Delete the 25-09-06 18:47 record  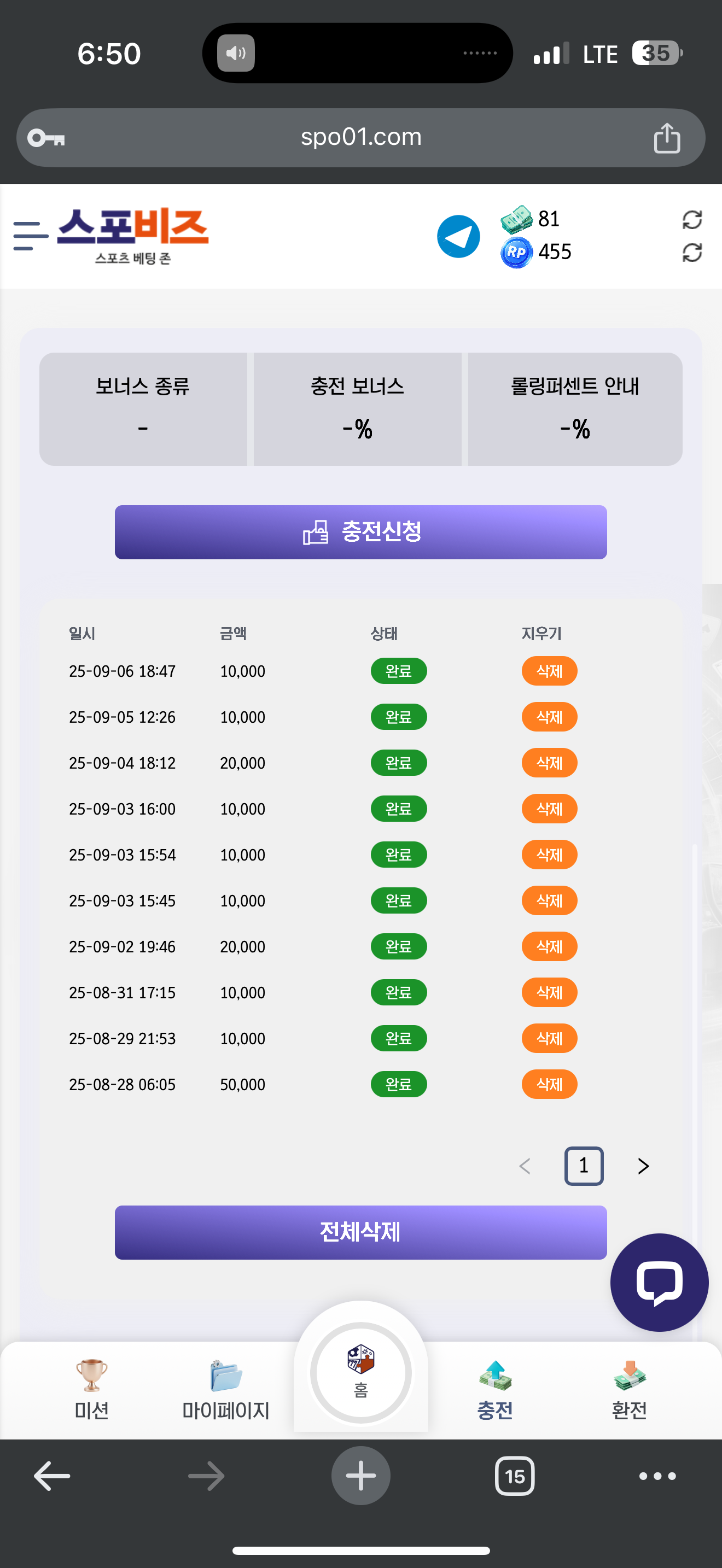click(549, 671)
